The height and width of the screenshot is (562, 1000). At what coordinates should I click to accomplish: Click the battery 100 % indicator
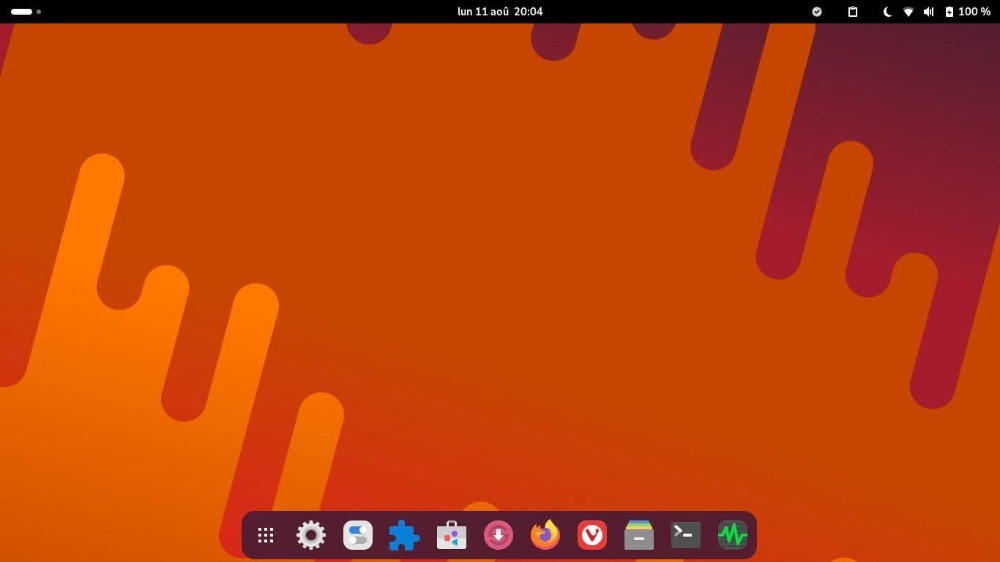click(x=968, y=12)
